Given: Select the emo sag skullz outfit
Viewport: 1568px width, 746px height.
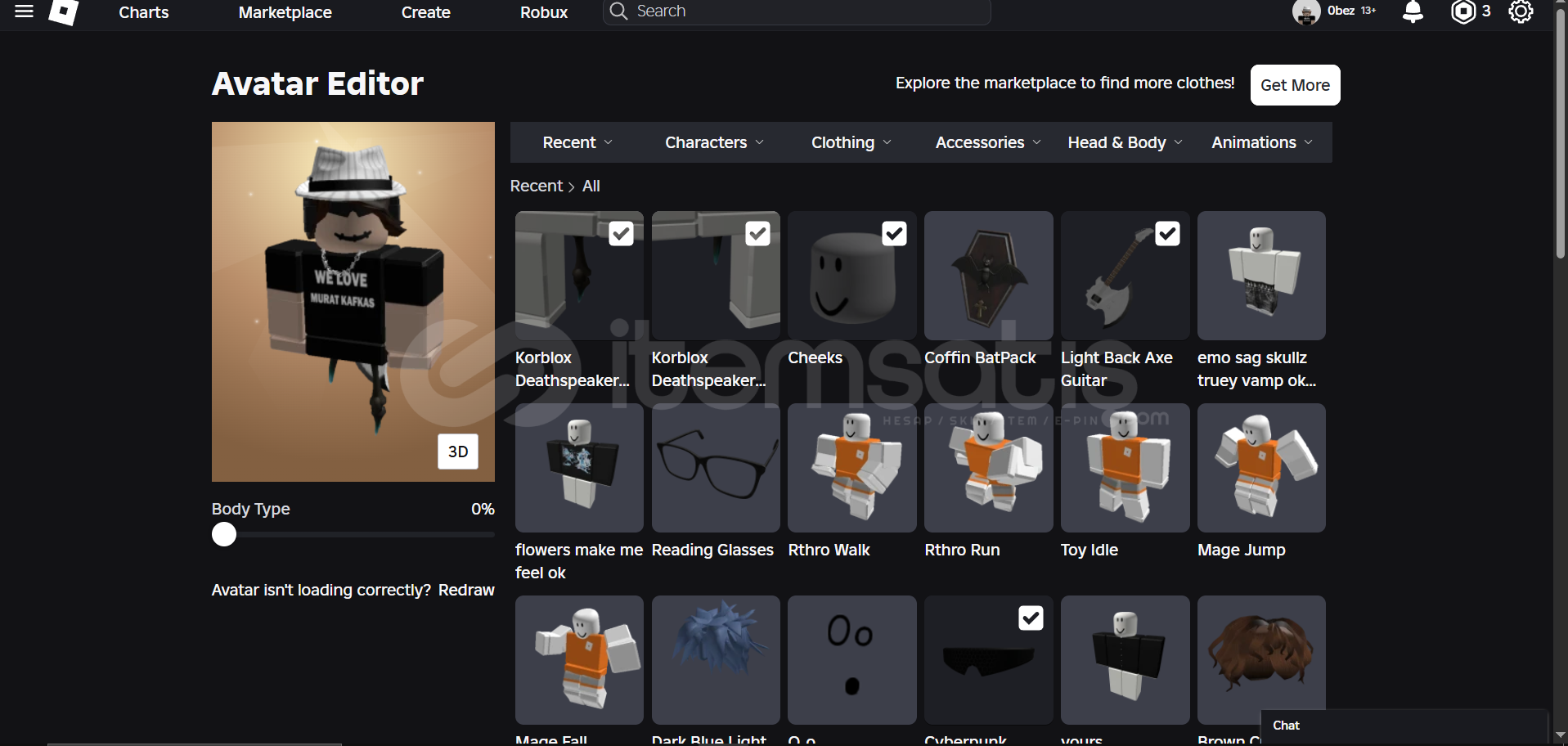Looking at the screenshot, I should [x=1261, y=276].
